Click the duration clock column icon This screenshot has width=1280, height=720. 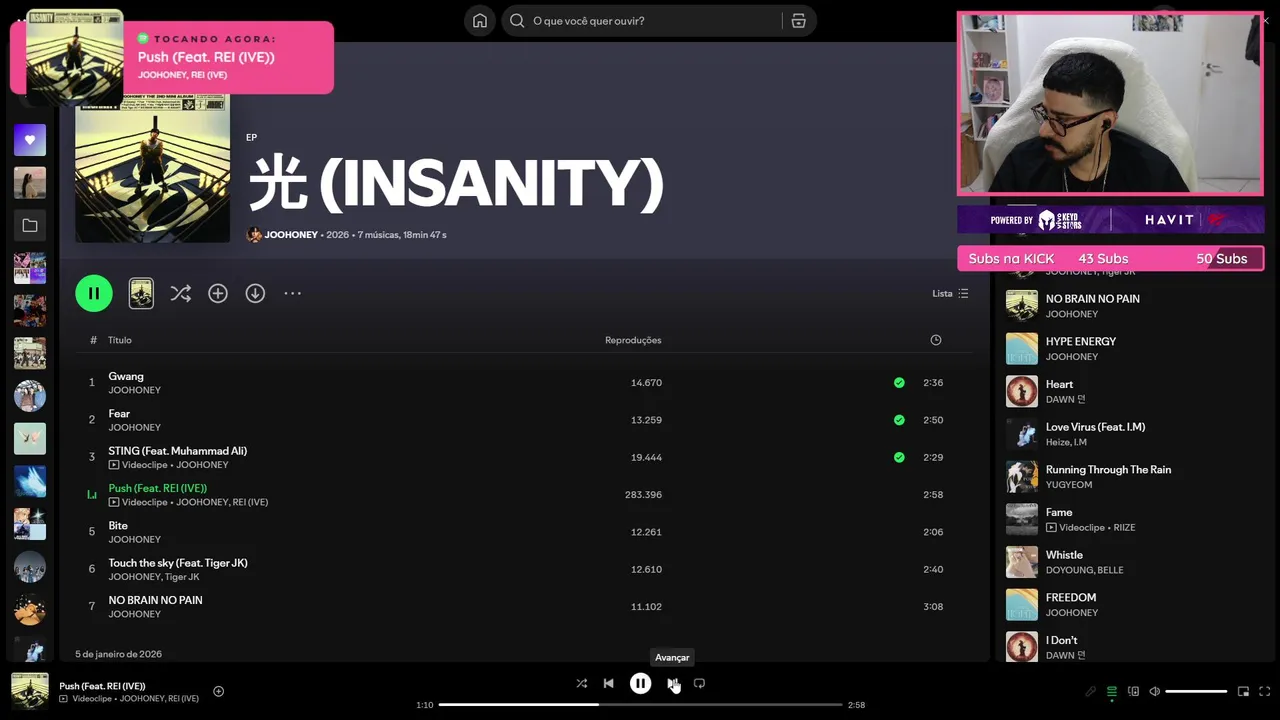[x=936, y=340]
